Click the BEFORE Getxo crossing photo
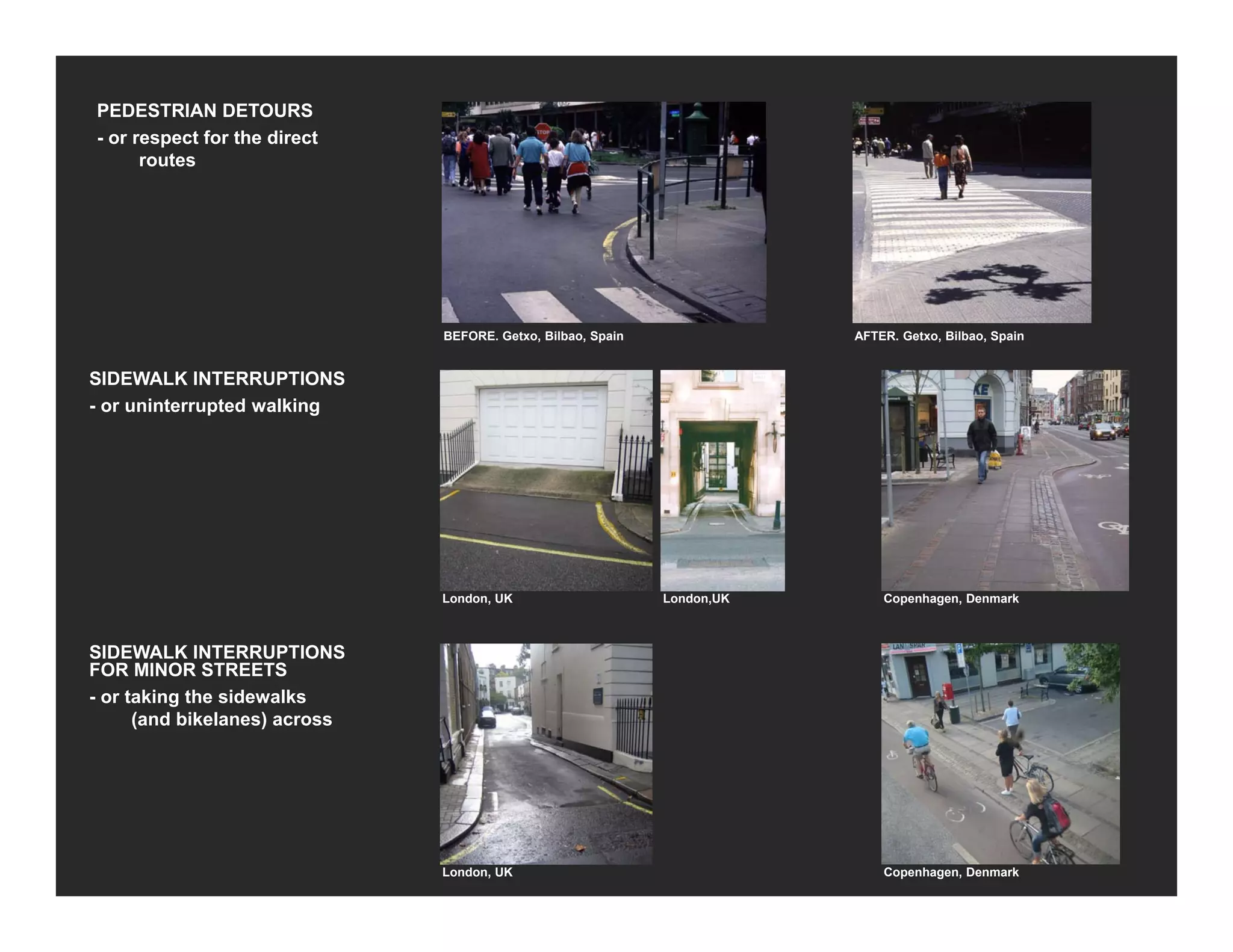 603,212
